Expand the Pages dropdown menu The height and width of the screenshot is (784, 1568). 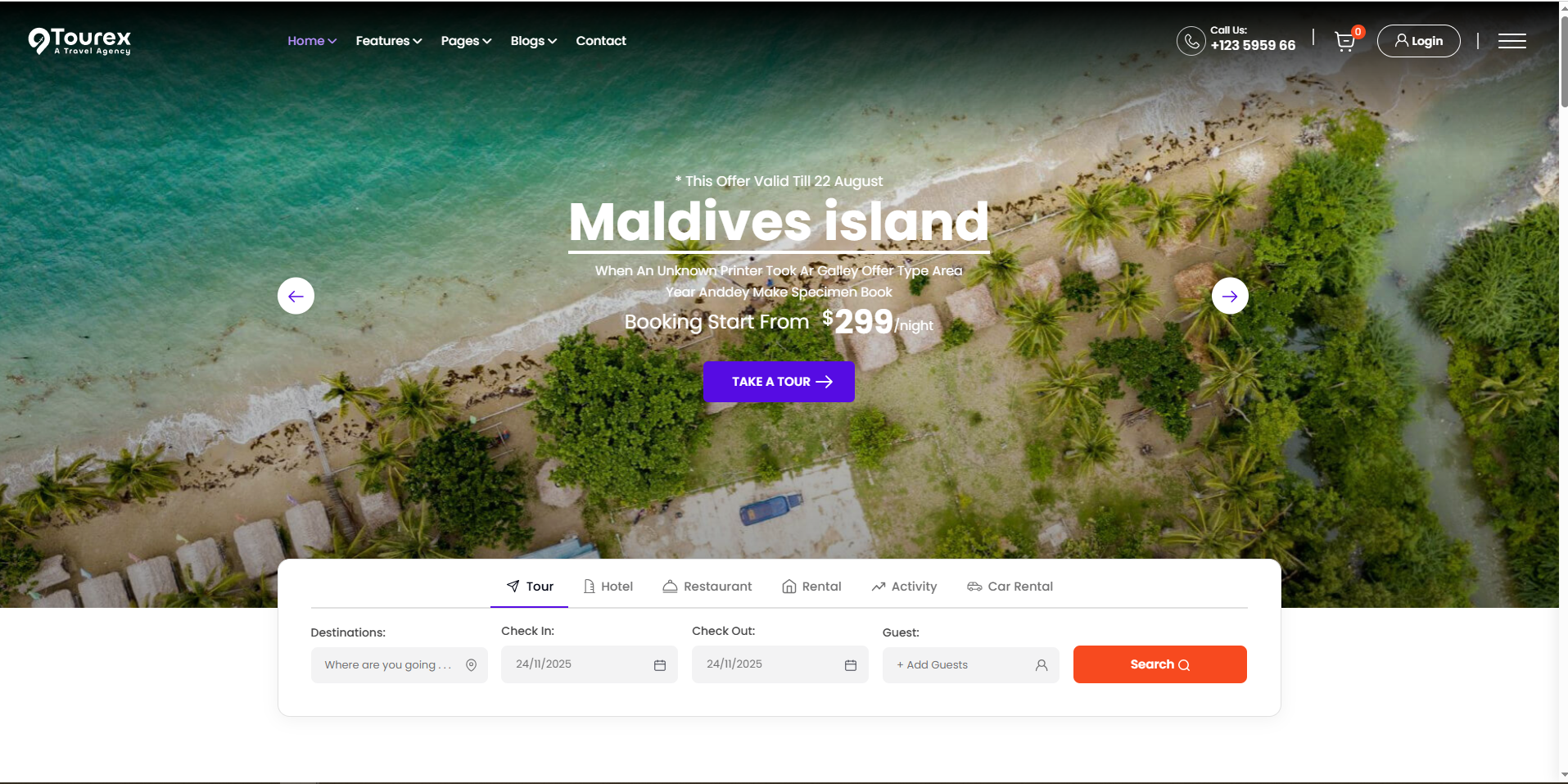coord(466,41)
